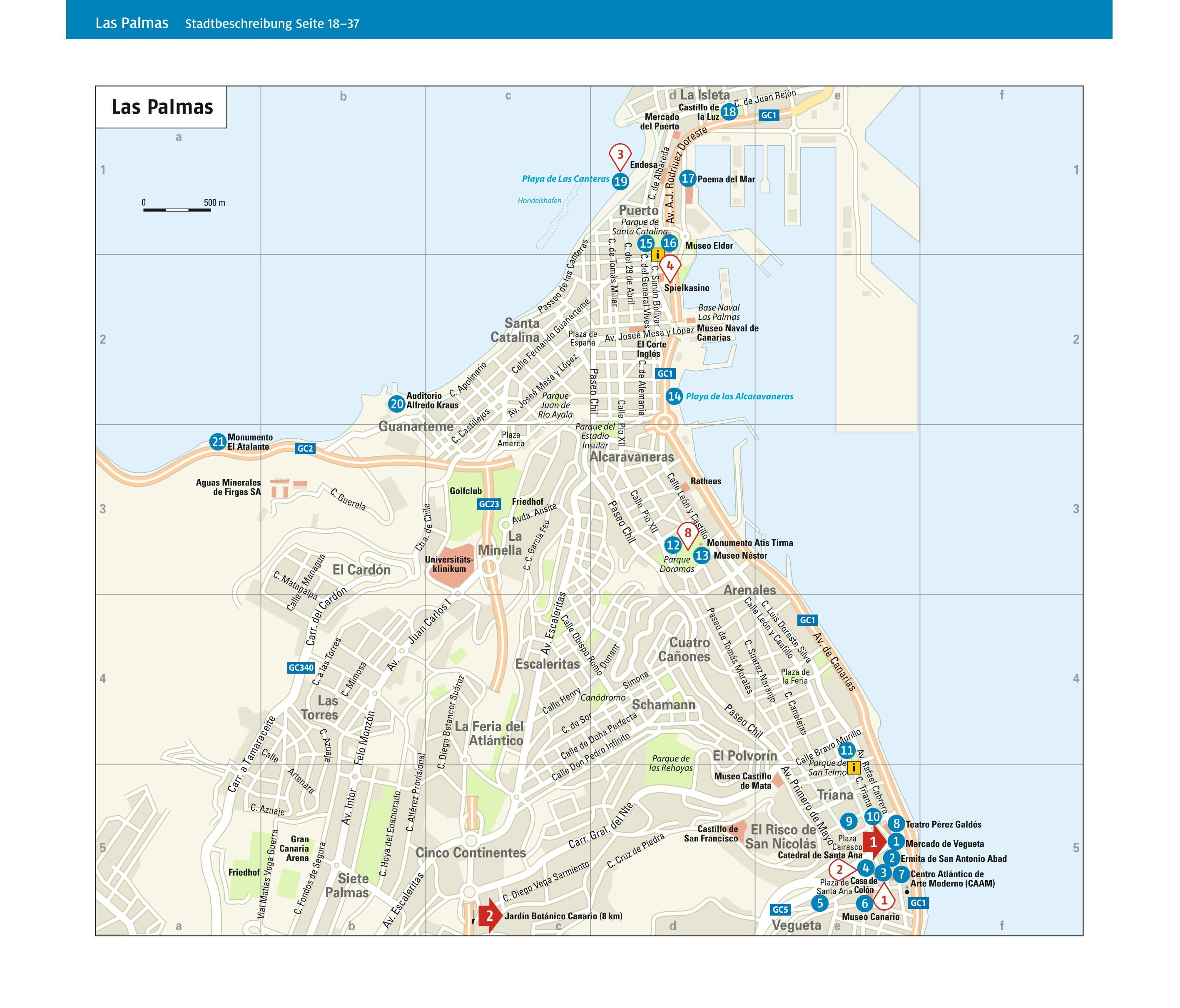
Task: Select marker 16 next to Museo Elder
Action: click(669, 243)
